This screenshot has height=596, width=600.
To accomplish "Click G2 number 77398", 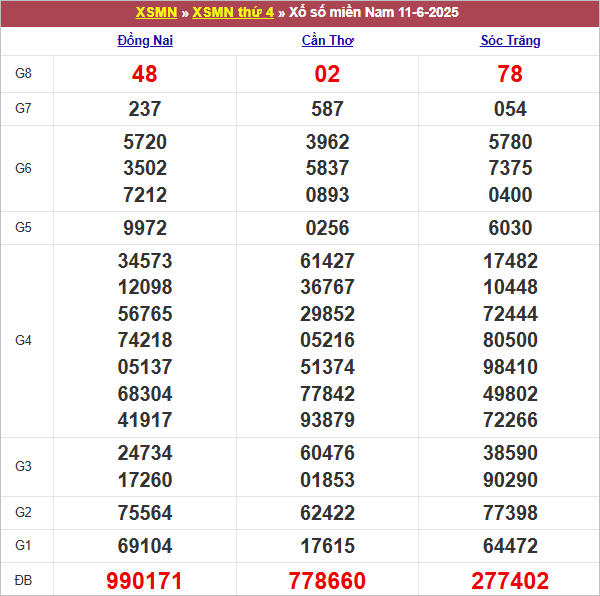I will pos(510,513).
